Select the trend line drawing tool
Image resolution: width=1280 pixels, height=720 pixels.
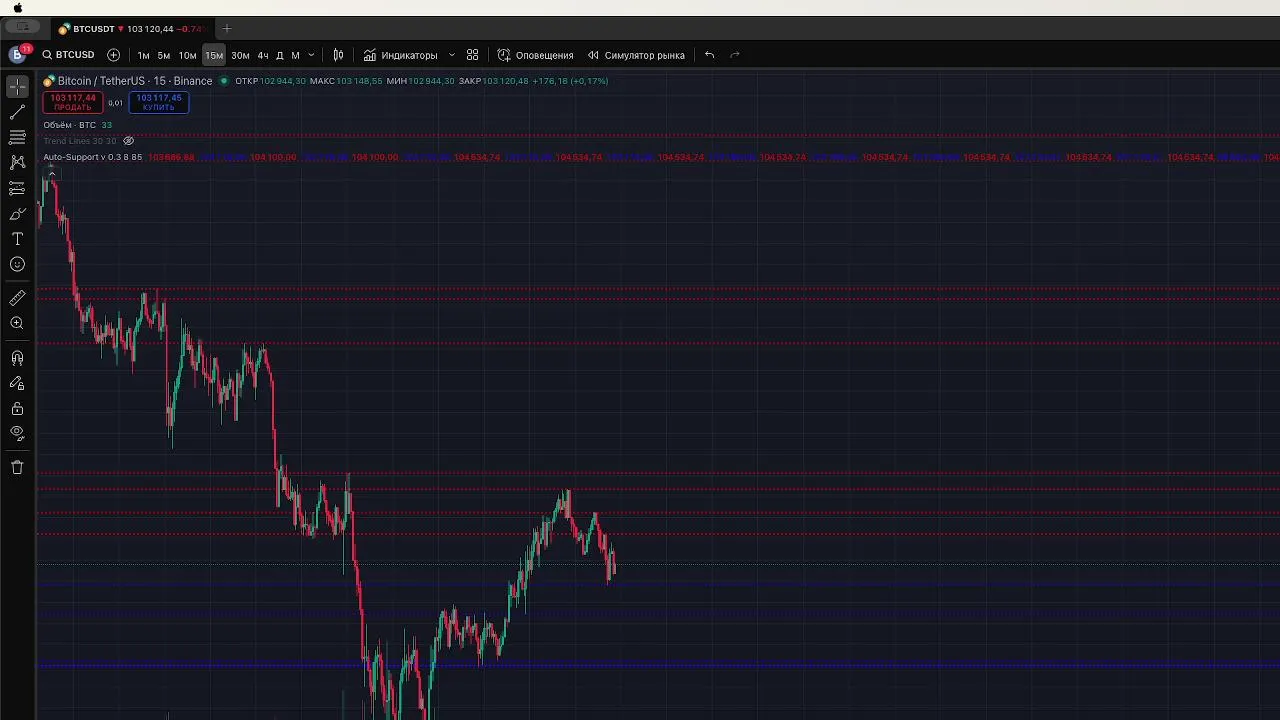(17, 113)
